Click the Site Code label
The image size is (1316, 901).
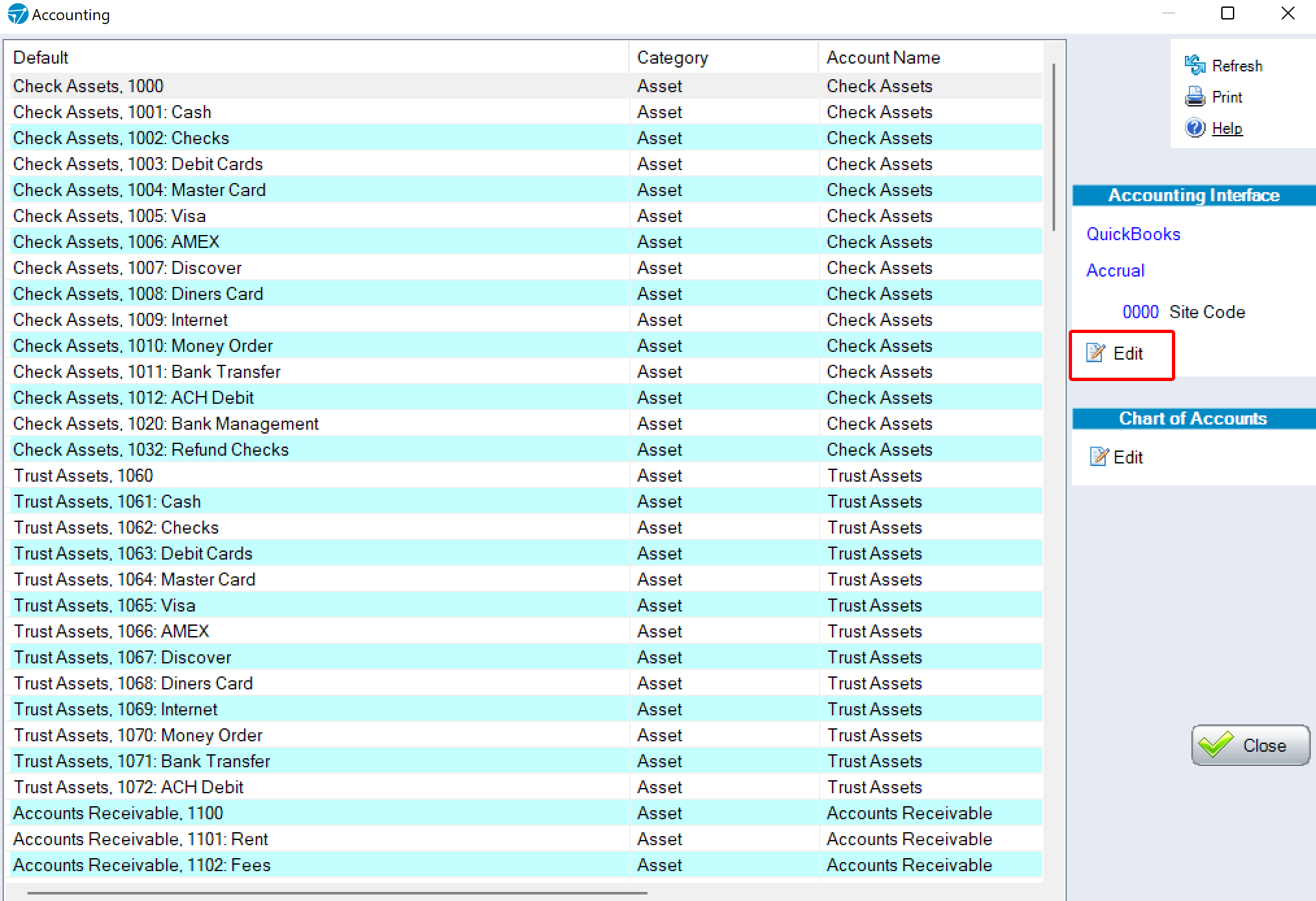1207,312
